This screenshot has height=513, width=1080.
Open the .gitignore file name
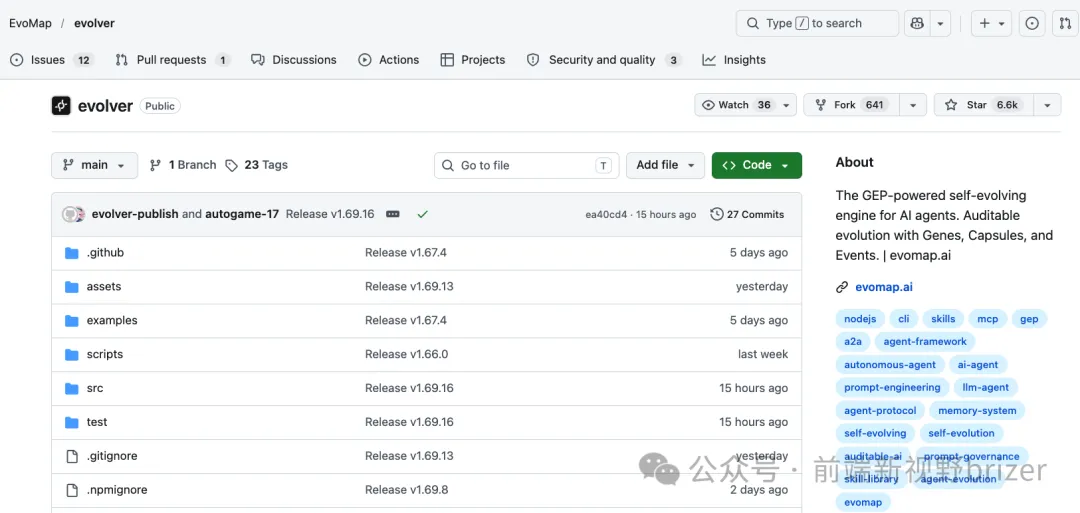tap(112, 456)
